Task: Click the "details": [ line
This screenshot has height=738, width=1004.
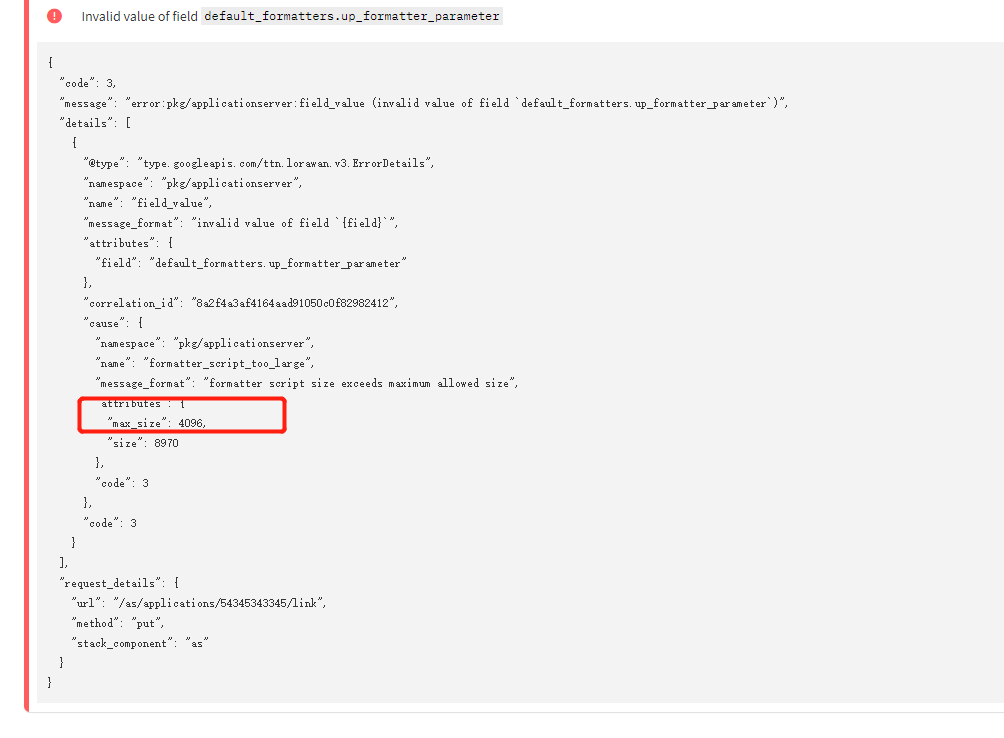Action: pyautogui.click(x=95, y=123)
